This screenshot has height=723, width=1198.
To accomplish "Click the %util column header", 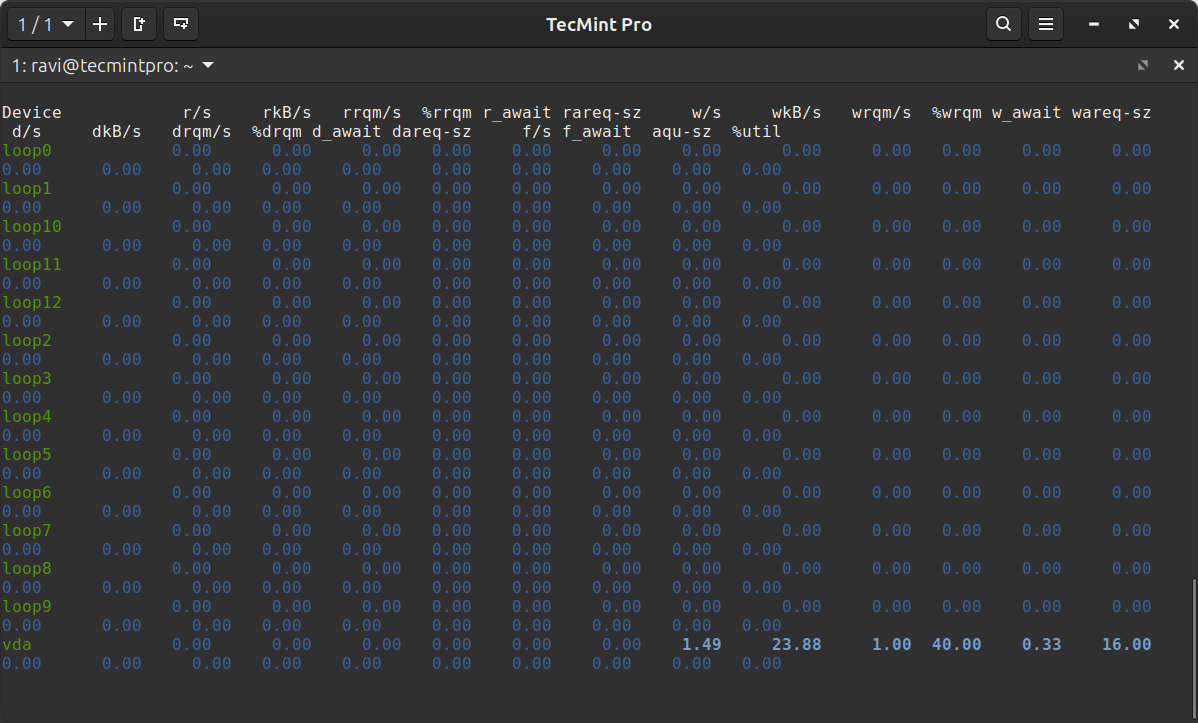I will pyautogui.click(x=756, y=131).
